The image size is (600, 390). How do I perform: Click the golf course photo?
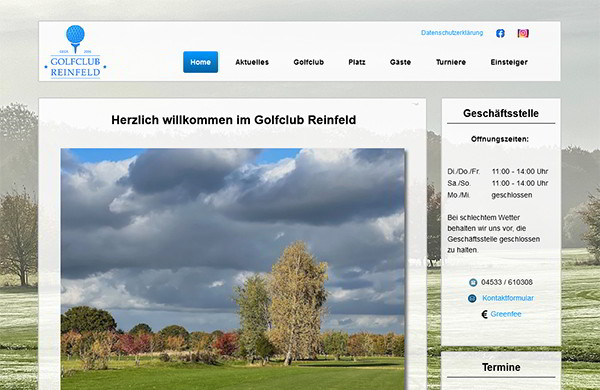(x=233, y=269)
